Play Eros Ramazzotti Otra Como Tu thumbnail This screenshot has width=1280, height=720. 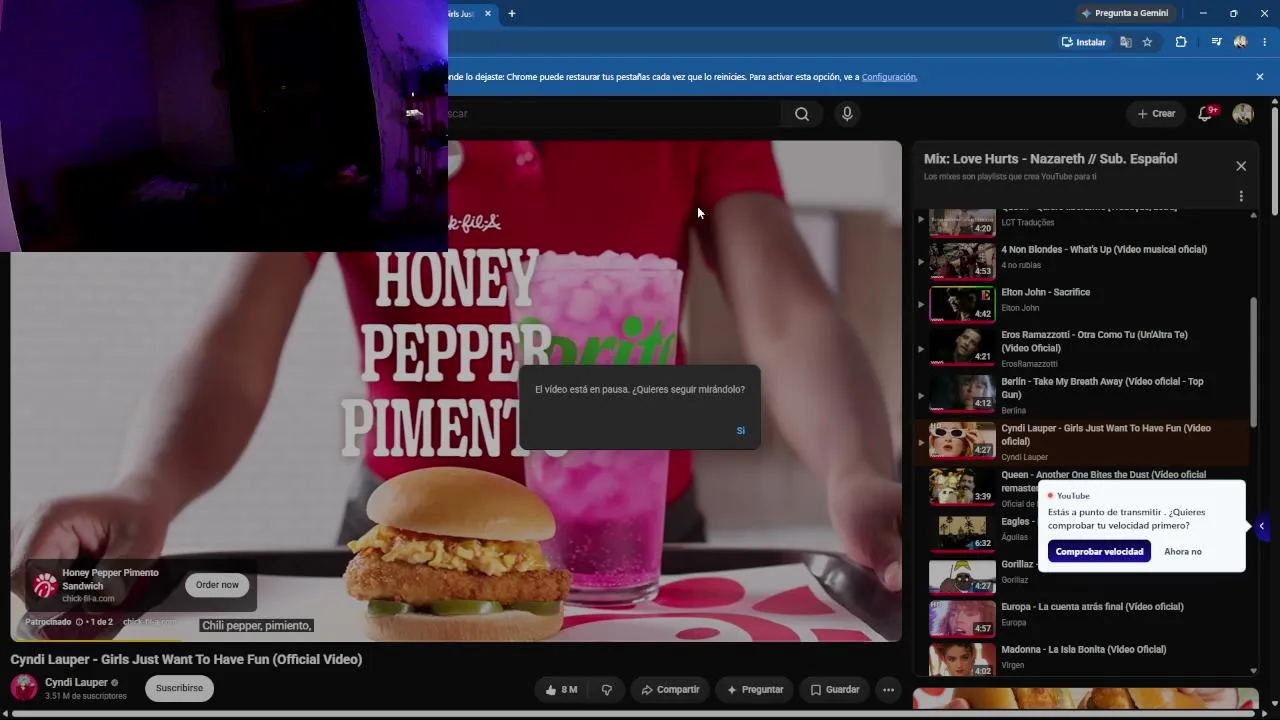[x=962, y=346]
